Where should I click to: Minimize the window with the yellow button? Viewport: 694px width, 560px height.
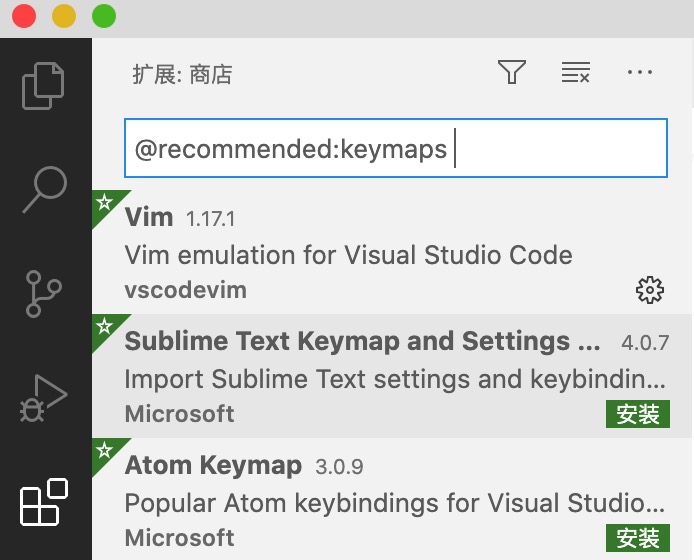[x=64, y=16]
